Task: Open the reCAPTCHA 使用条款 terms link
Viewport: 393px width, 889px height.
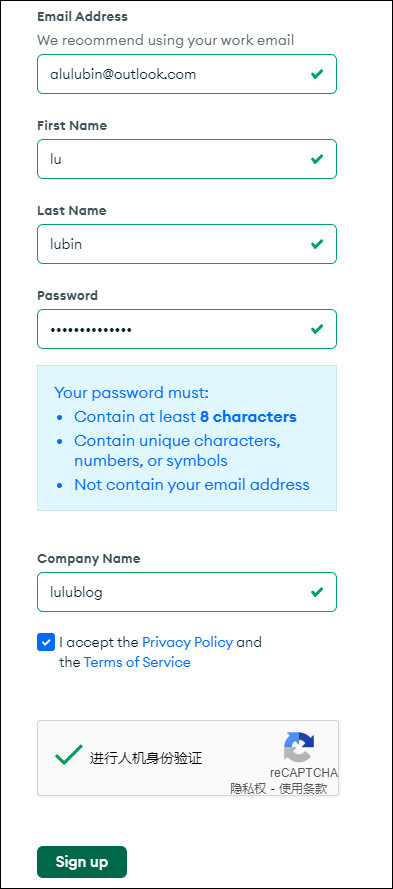Action: (x=309, y=789)
